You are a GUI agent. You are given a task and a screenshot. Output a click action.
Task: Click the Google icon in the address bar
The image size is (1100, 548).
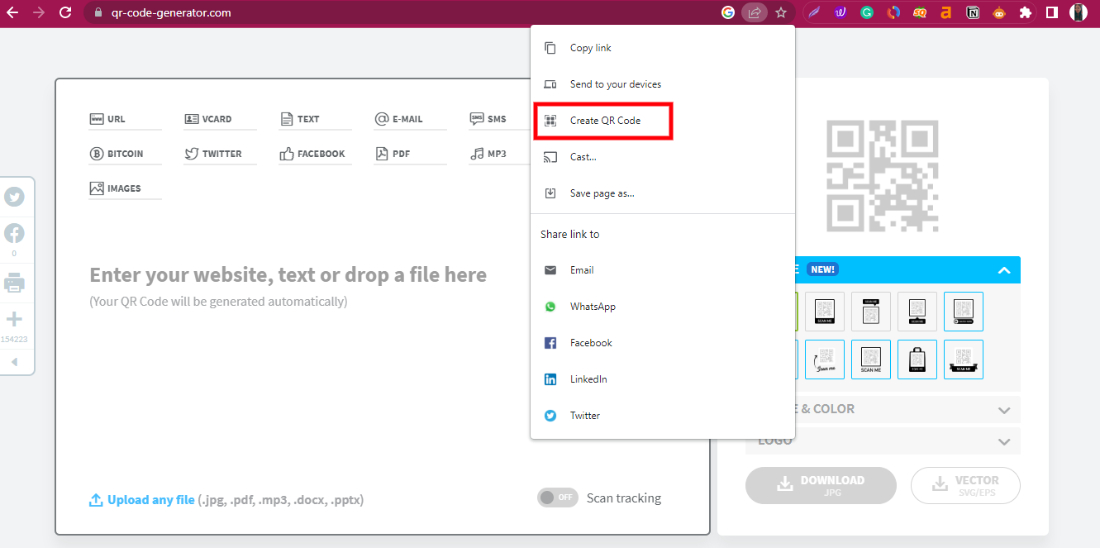[x=727, y=13]
